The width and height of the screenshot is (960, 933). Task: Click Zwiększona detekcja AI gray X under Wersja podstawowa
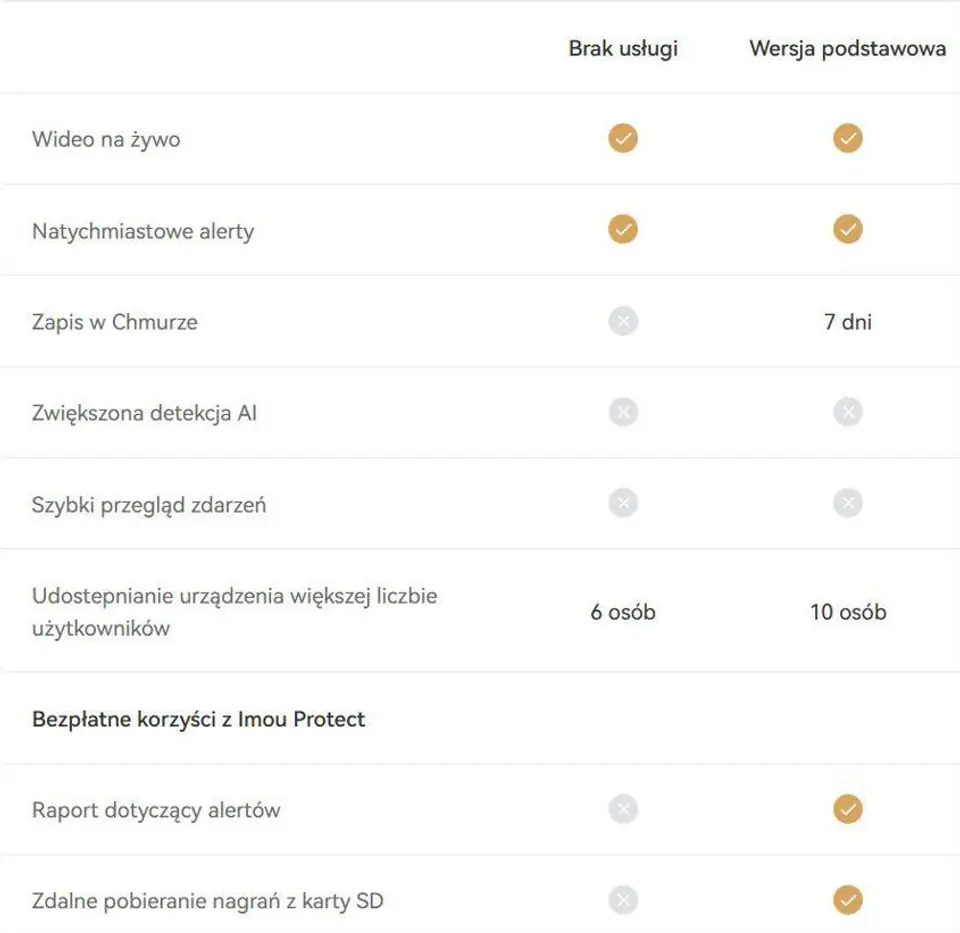[848, 412]
